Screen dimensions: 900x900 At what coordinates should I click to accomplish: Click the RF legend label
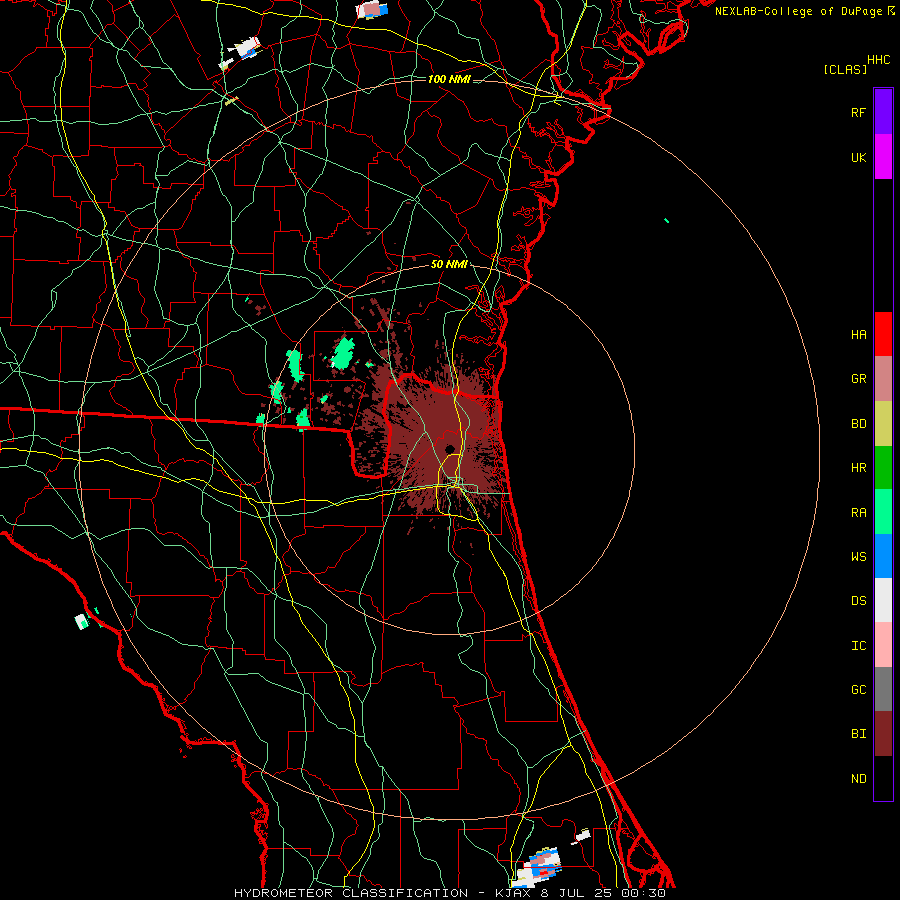pos(859,112)
